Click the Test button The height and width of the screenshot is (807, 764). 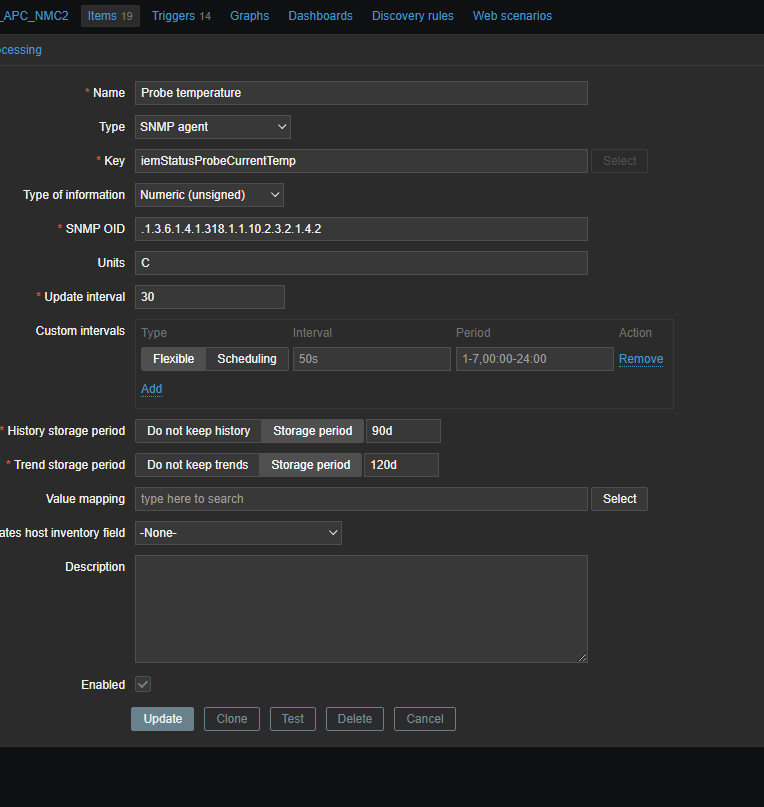pos(292,719)
